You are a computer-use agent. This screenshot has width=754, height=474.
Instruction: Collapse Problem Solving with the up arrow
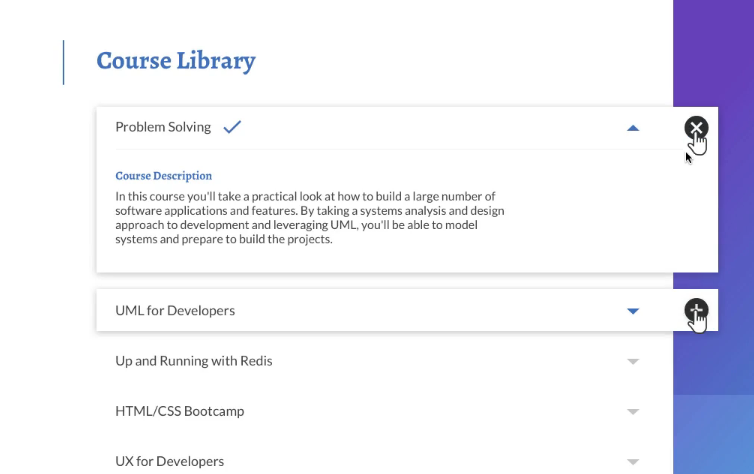[632, 128]
